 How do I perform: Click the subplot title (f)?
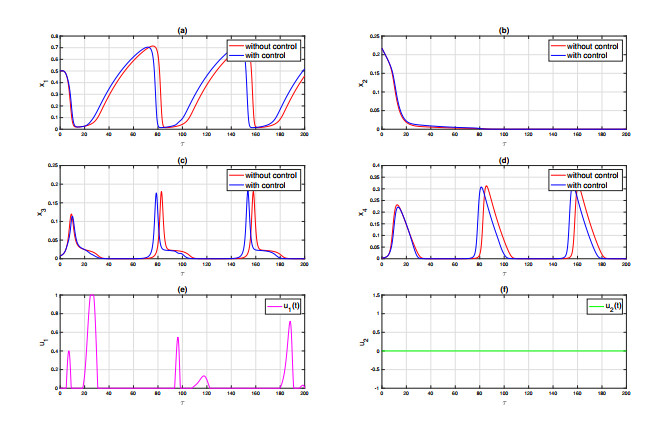tap(503, 290)
